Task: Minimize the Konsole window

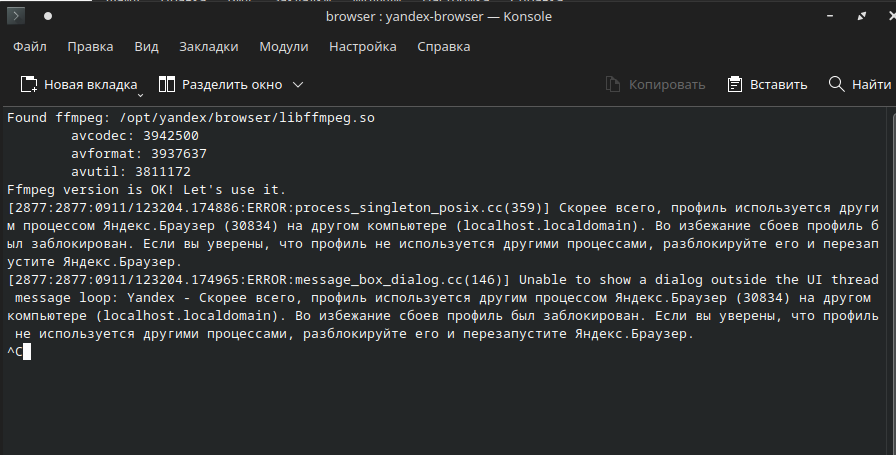Action: (830, 16)
